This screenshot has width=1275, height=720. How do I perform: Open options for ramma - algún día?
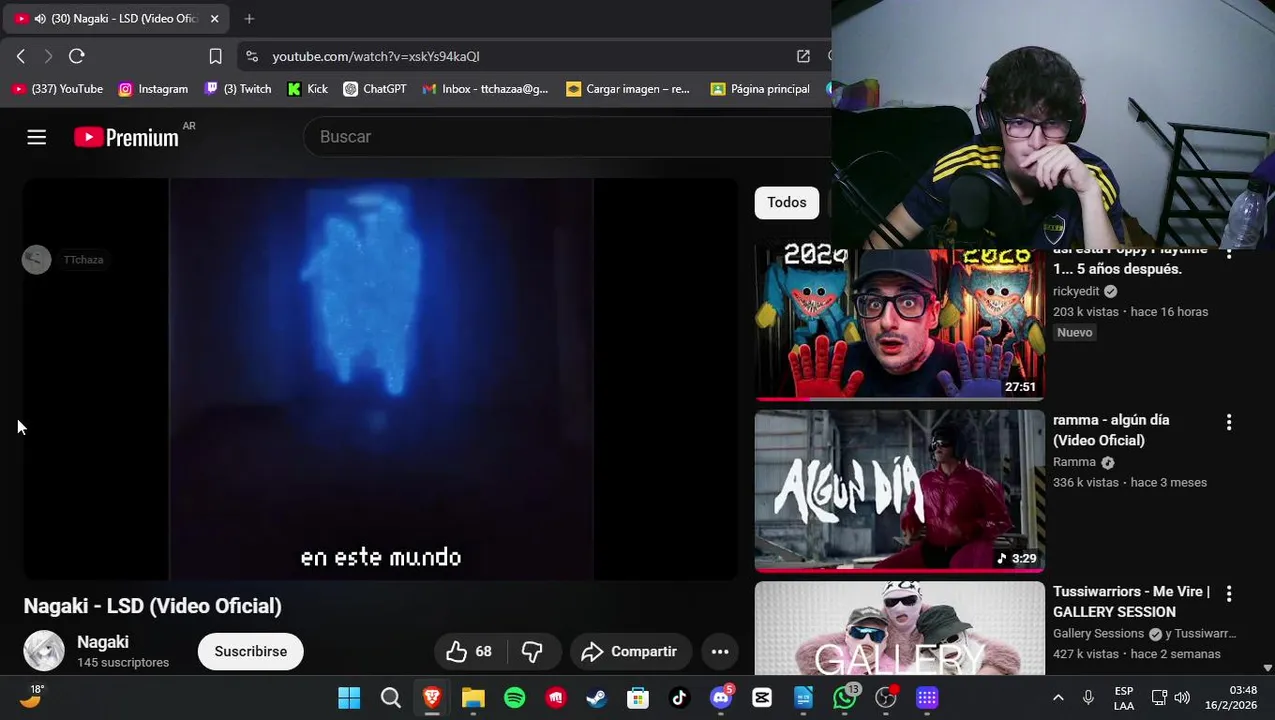1229,423
